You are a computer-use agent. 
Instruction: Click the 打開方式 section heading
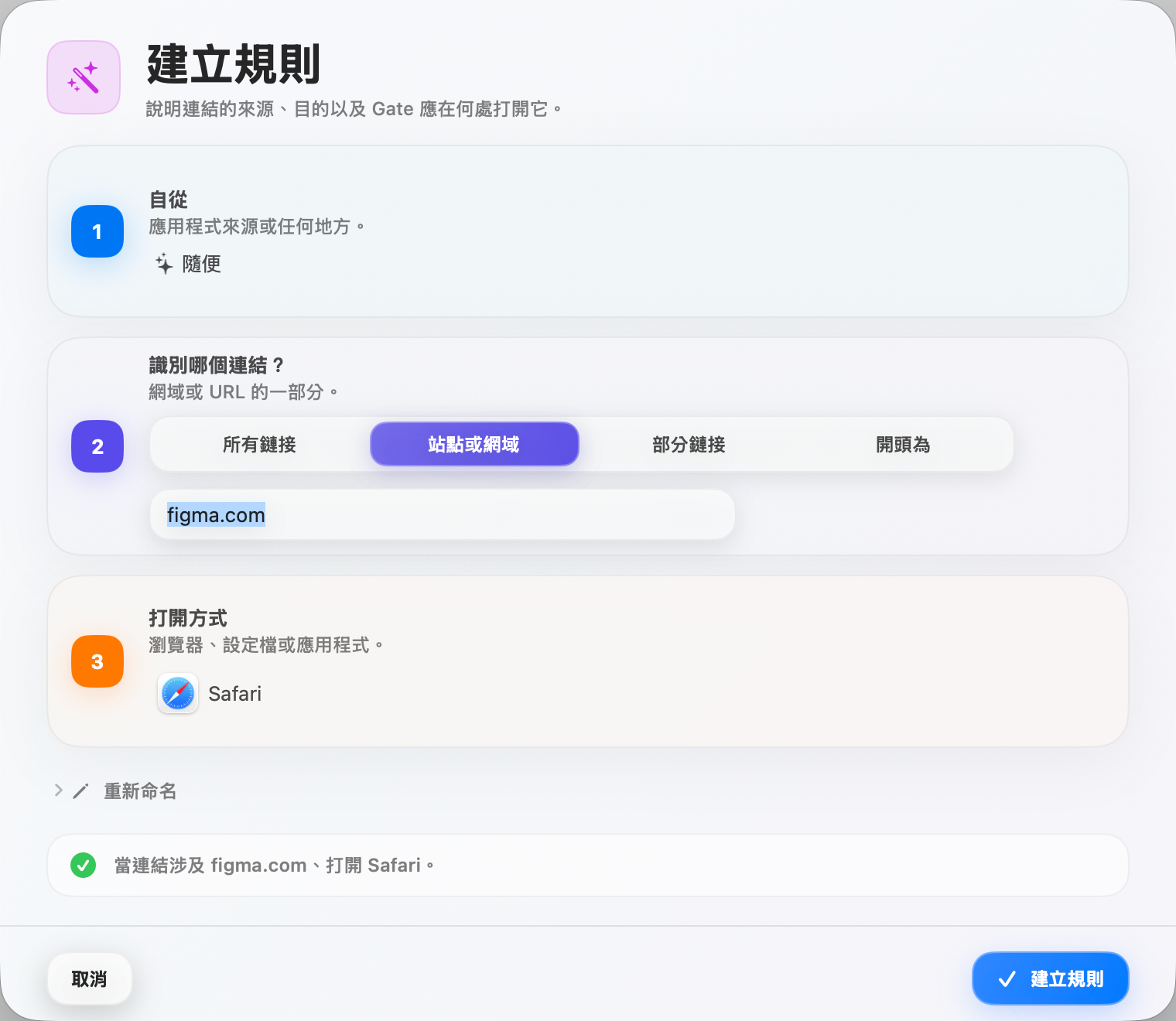pos(188,618)
